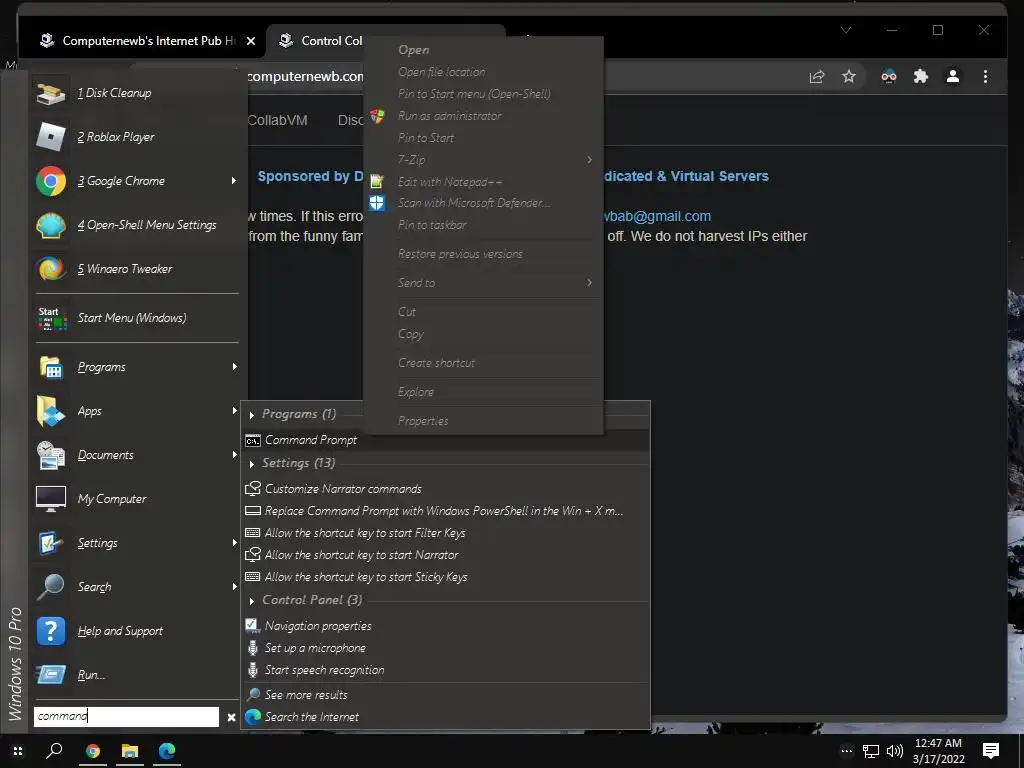Viewport: 1024px width, 768px height.
Task: Select Pin to taskbar
Action: pyautogui.click(x=483, y=225)
